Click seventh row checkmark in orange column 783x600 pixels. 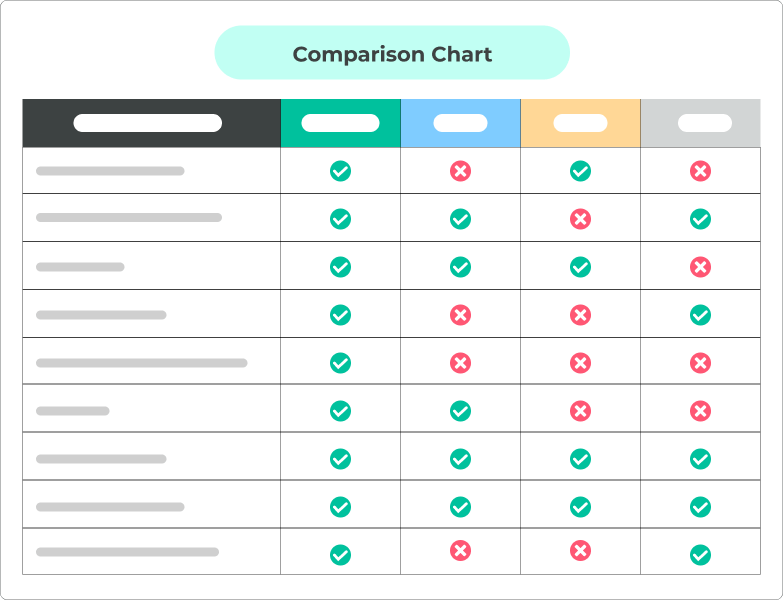(x=580, y=459)
